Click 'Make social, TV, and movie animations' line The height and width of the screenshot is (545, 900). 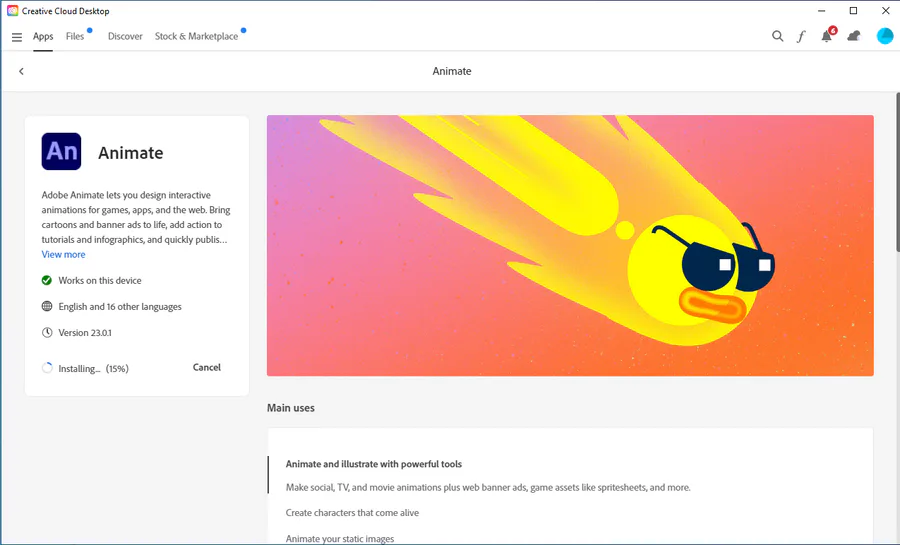coord(488,488)
